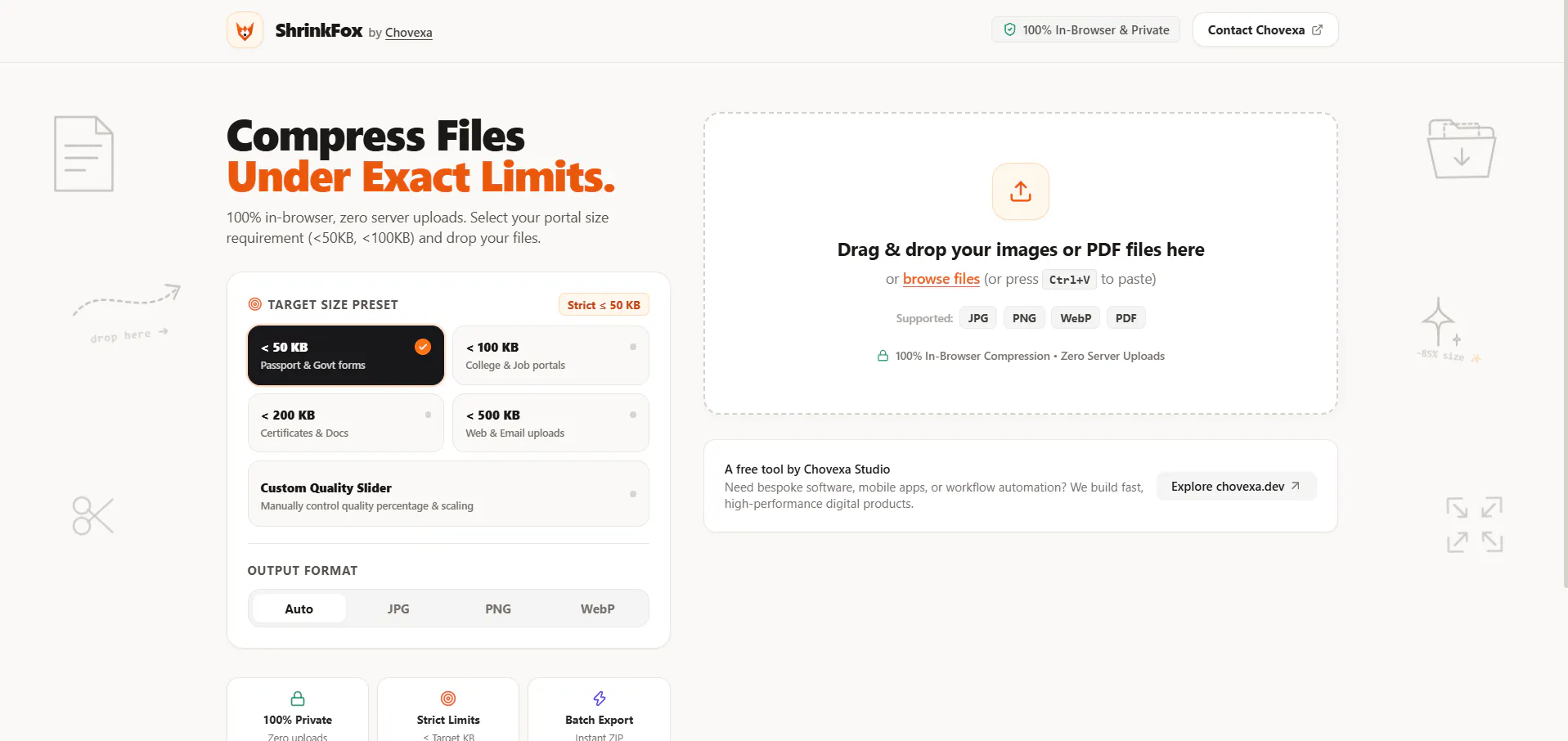The height and width of the screenshot is (741, 1568).
Task: Select the < 200 KB Certificates & Docs preset
Action: coord(346,423)
